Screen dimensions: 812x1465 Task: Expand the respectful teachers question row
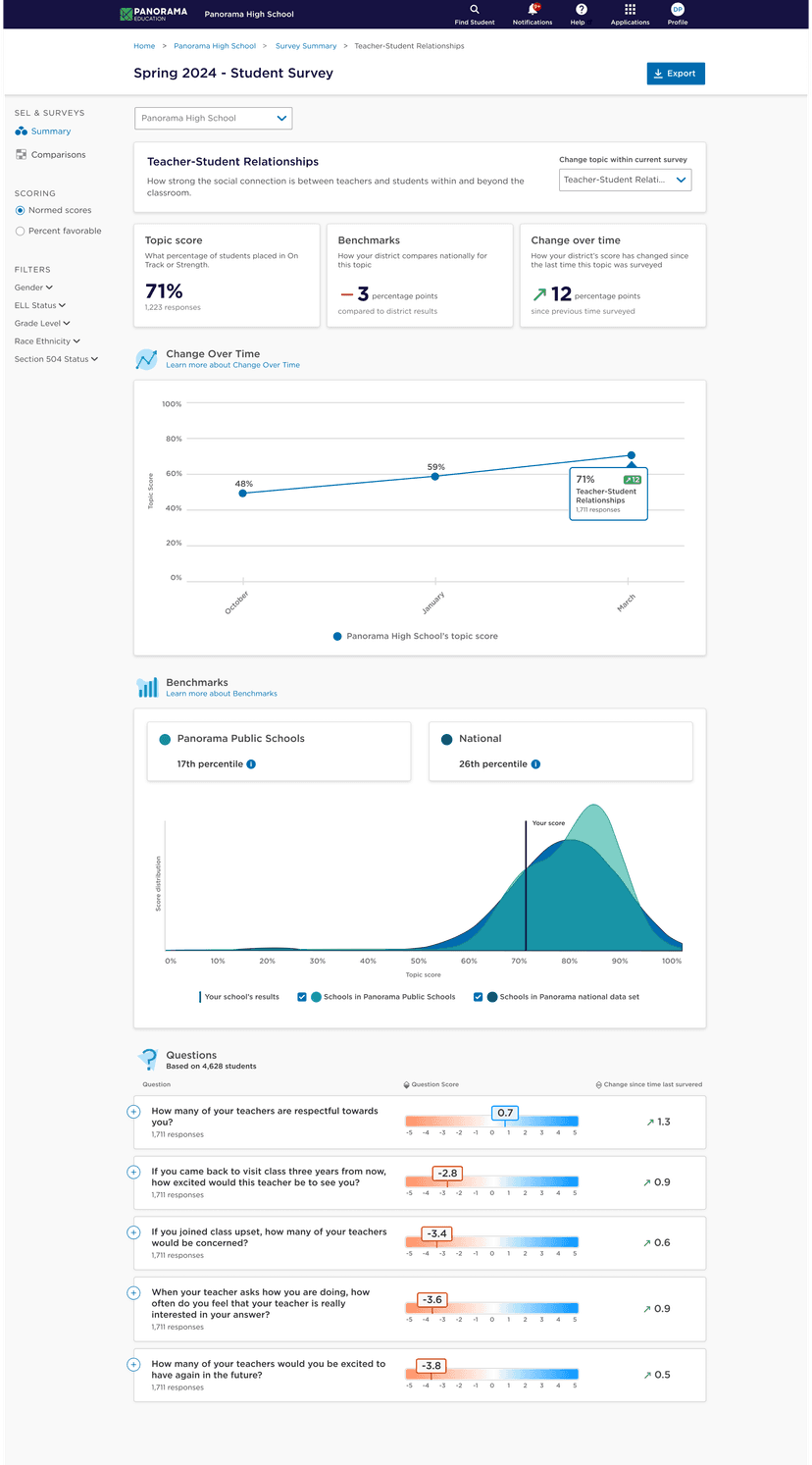tap(134, 1112)
